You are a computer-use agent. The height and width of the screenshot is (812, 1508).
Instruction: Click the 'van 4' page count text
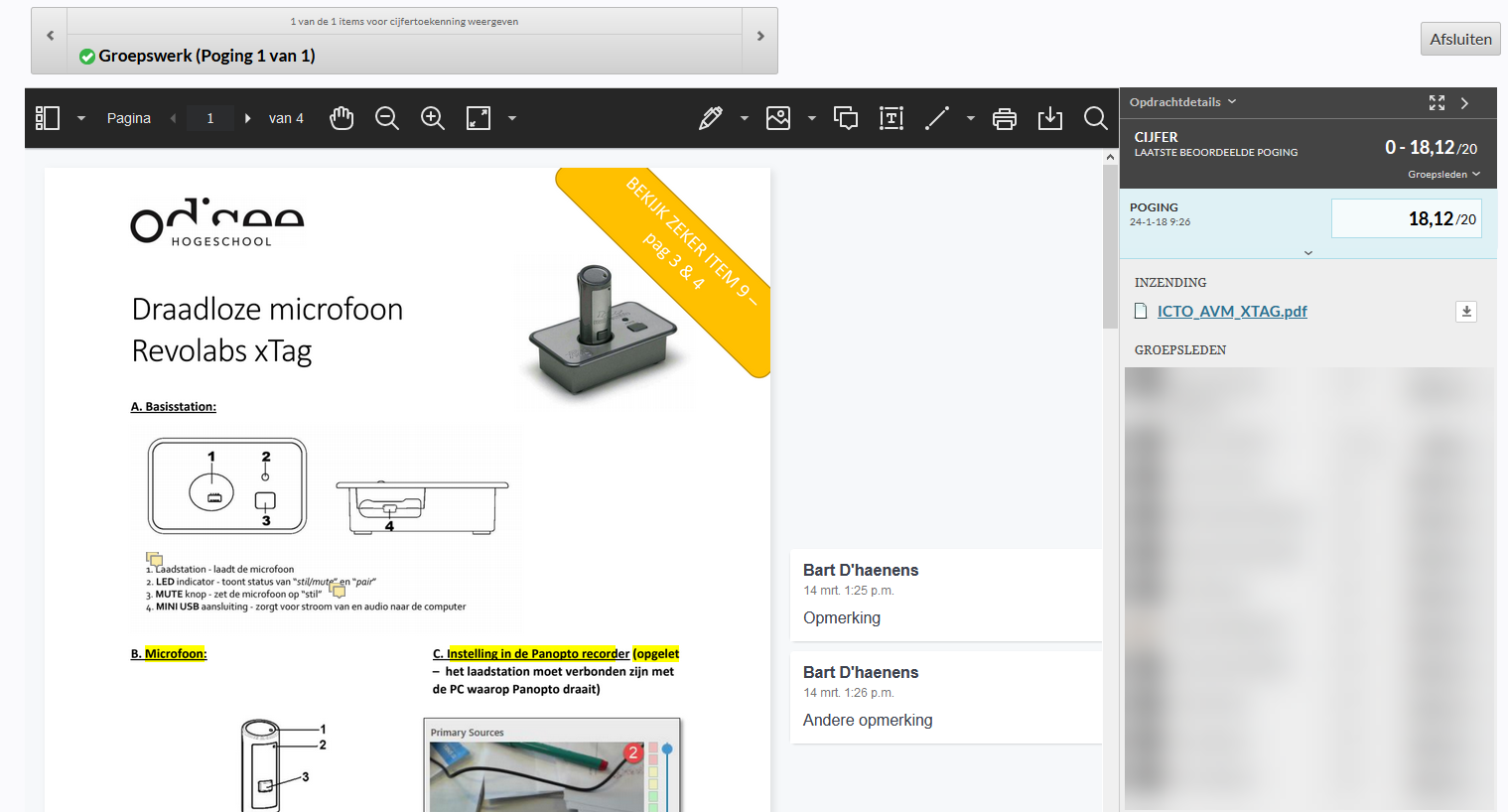point(286,118)
